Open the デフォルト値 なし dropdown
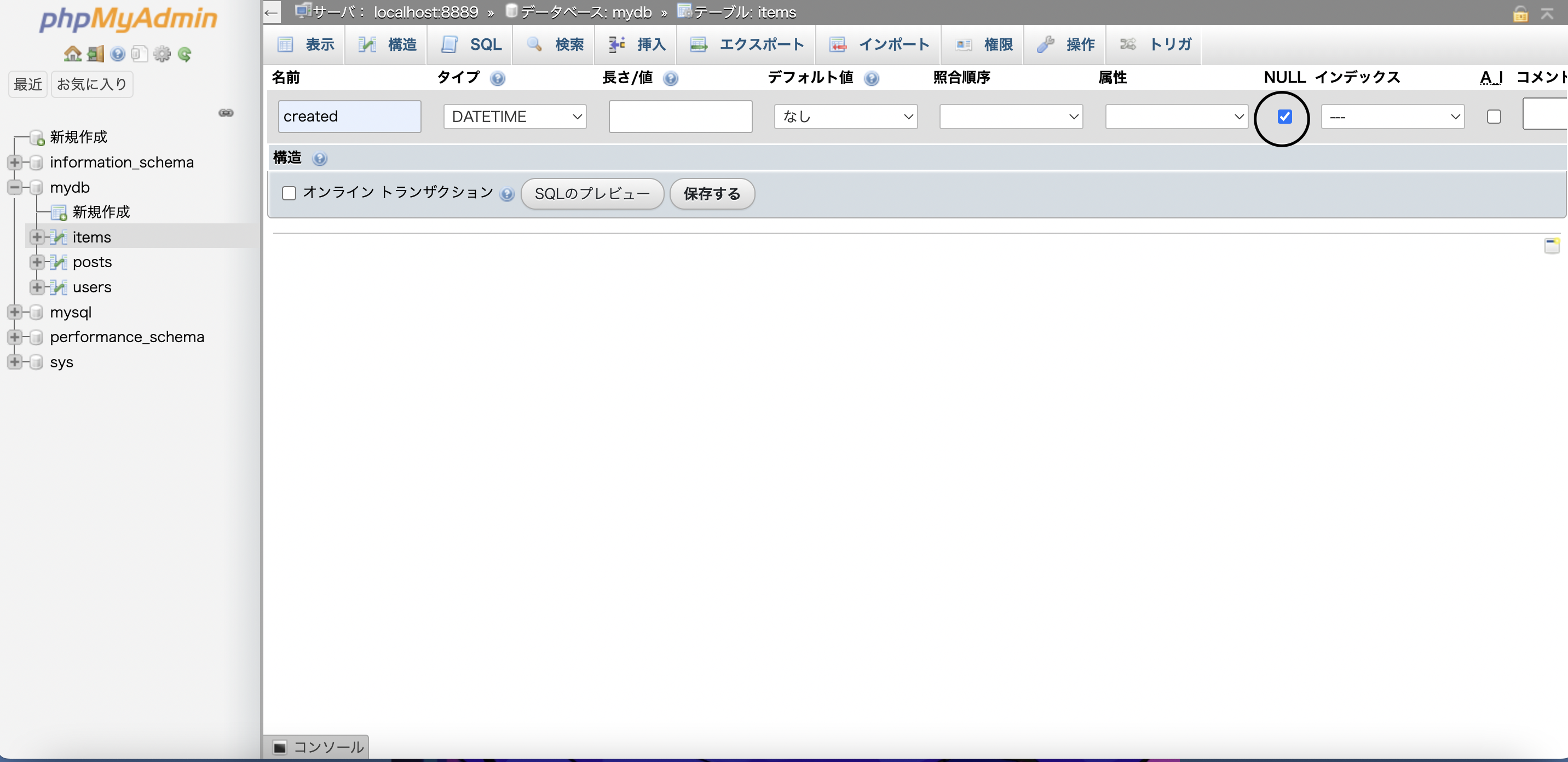1568x762 pixels. [x=845, y=116]
